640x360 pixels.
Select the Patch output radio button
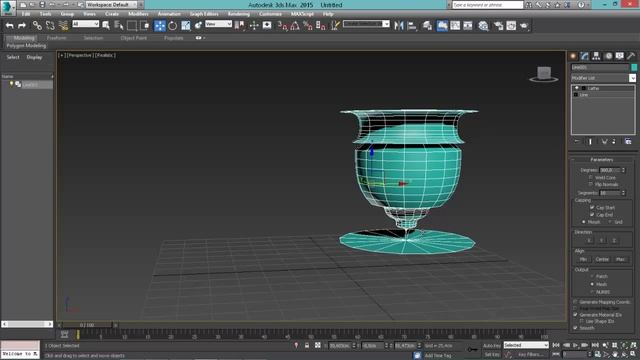592,276
